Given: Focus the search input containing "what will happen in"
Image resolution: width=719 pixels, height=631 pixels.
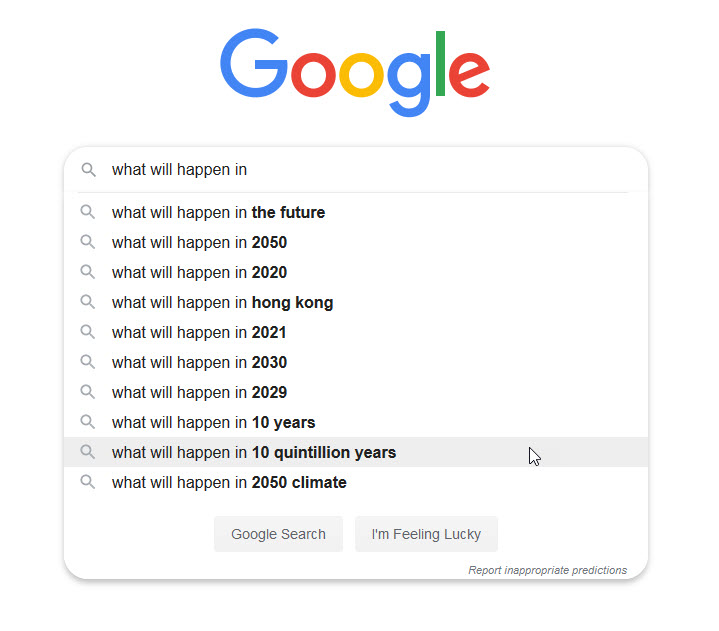Looking at the screenshot, I should 370,170.
